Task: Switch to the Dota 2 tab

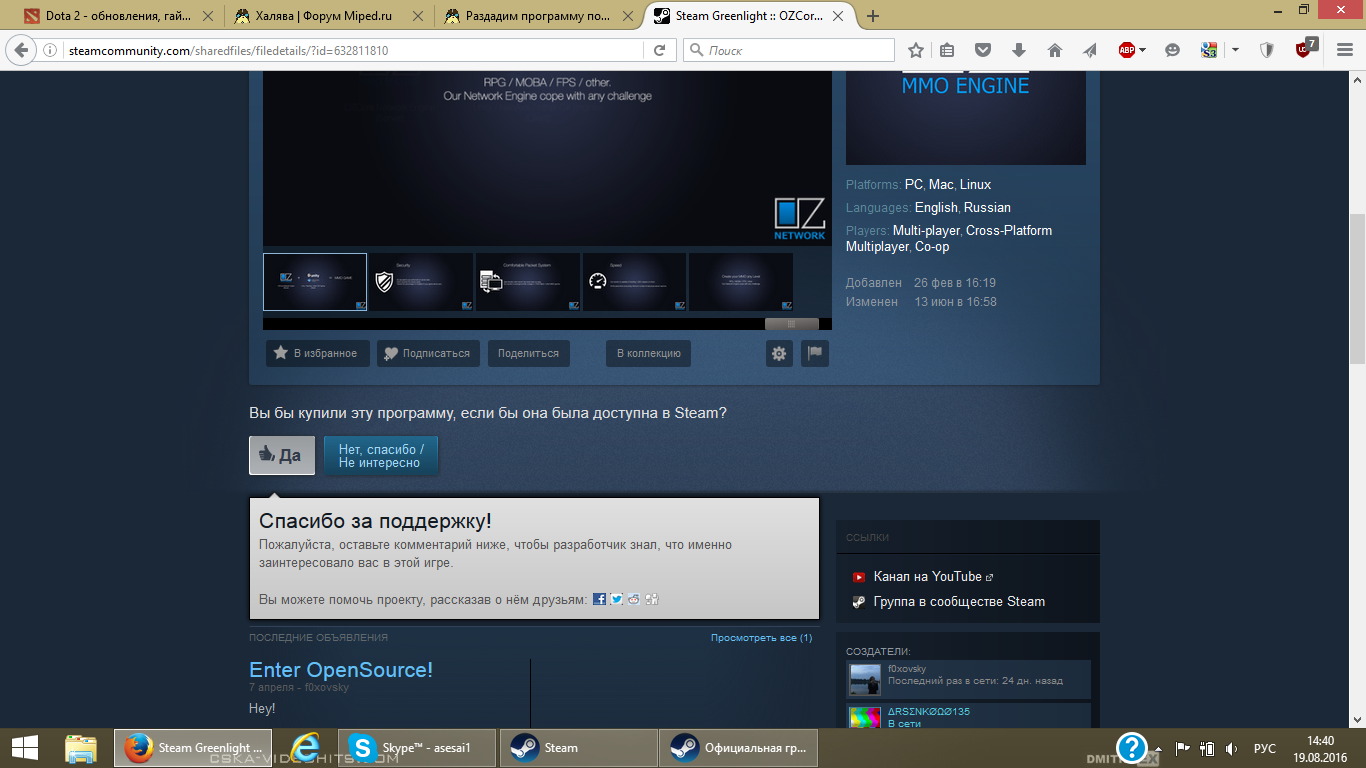Action: [118, 16]
